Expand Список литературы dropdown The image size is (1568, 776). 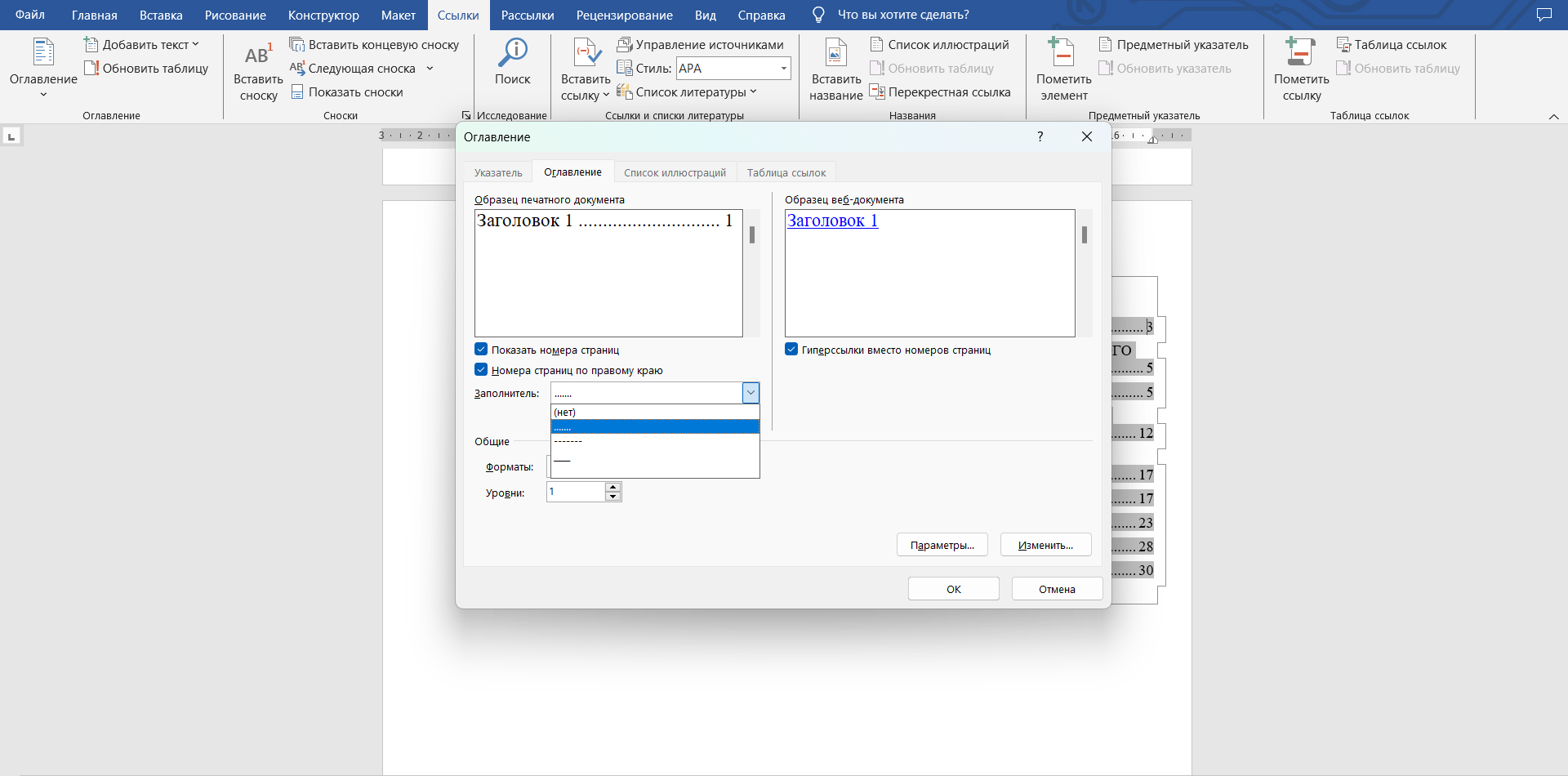(x=753, y=92)
